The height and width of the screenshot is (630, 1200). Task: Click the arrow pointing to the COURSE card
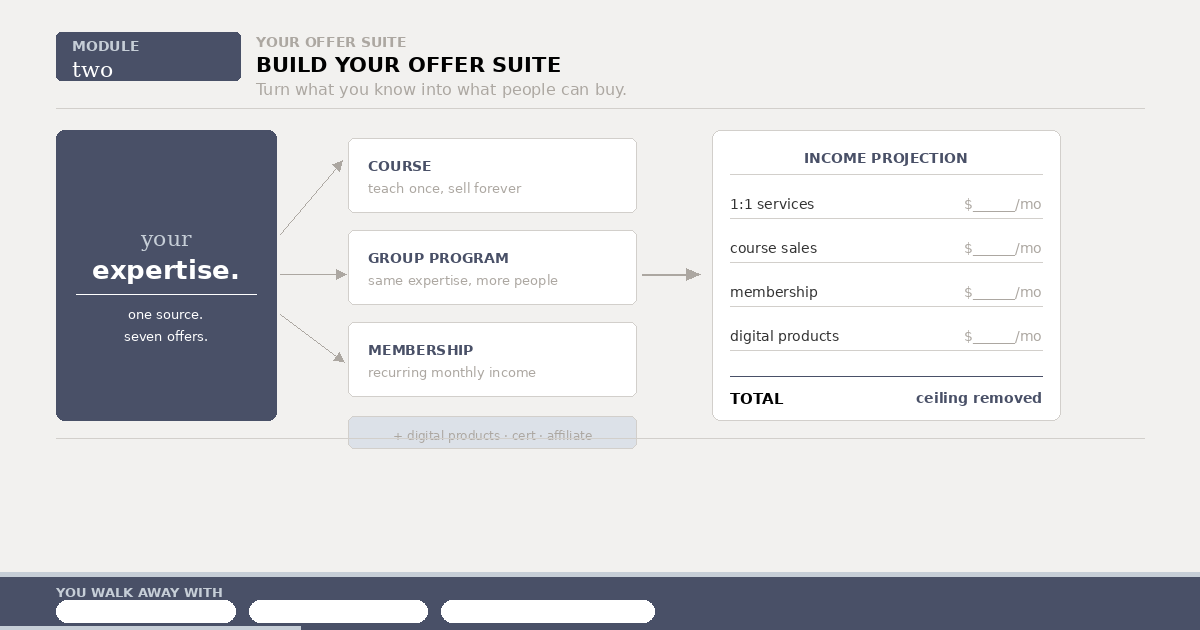(311, 198)
